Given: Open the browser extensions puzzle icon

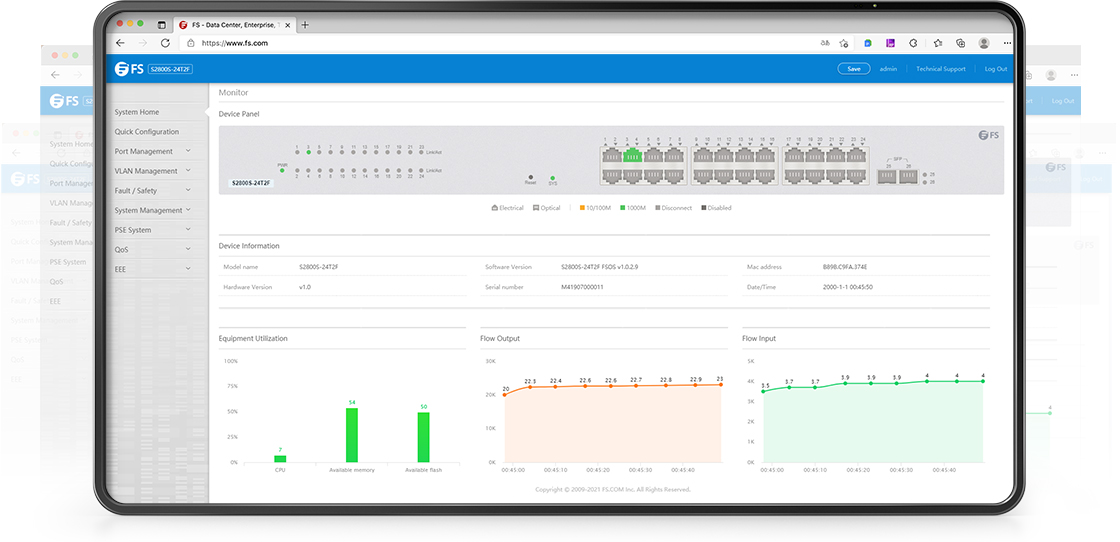Looking at the screenshot, I should tap(913, 43).
